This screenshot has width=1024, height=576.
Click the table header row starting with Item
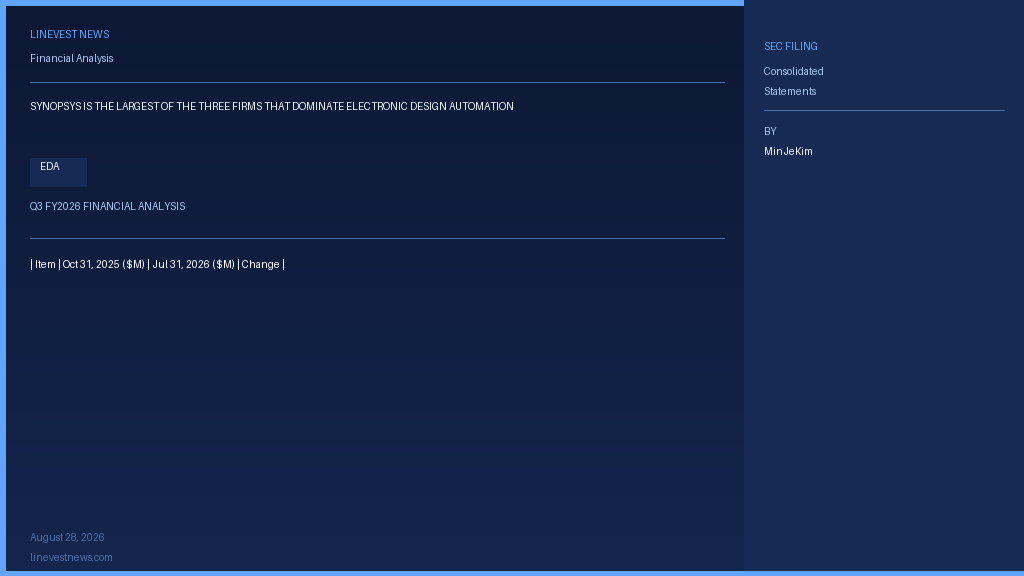click(157, 264)
